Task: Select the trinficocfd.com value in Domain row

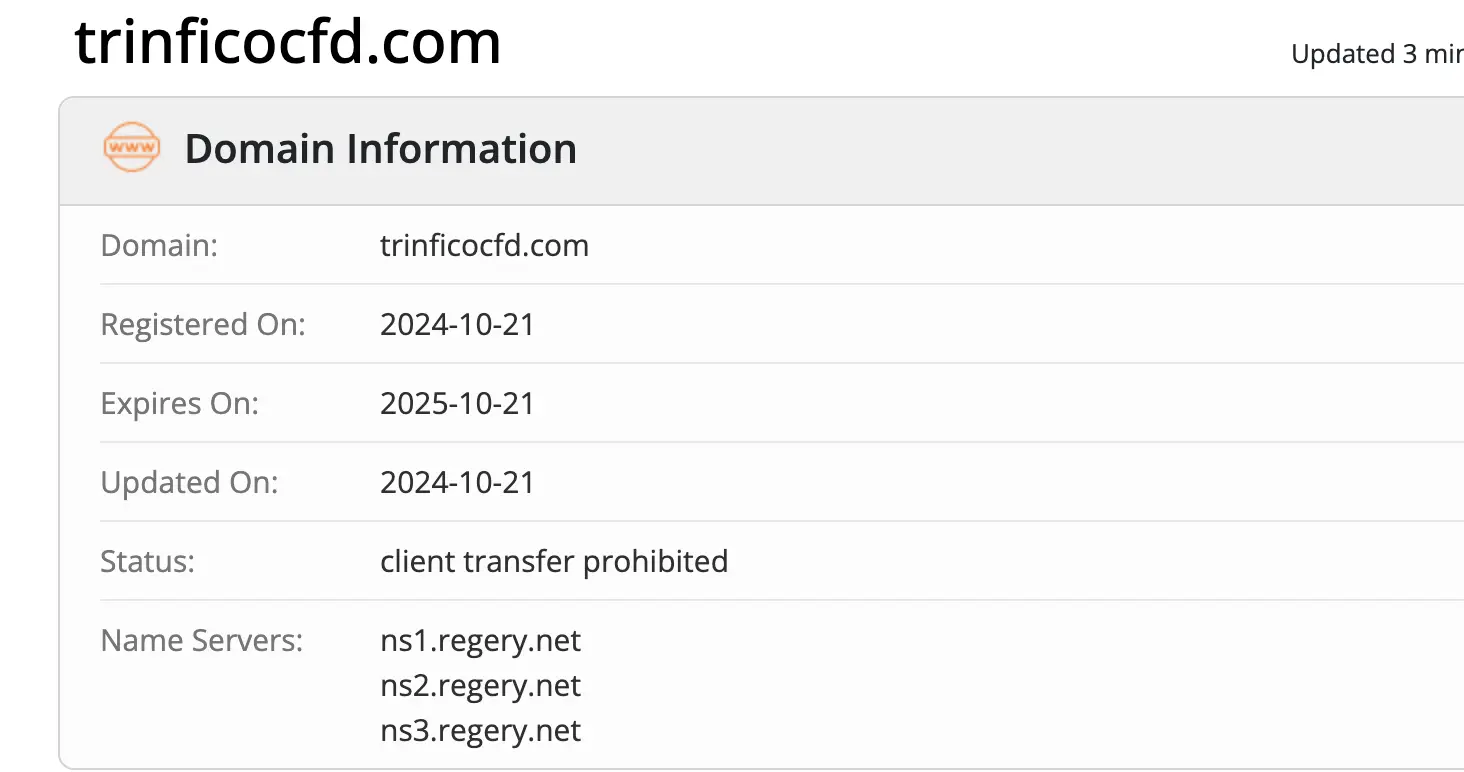Action: (x=484, y=245)
